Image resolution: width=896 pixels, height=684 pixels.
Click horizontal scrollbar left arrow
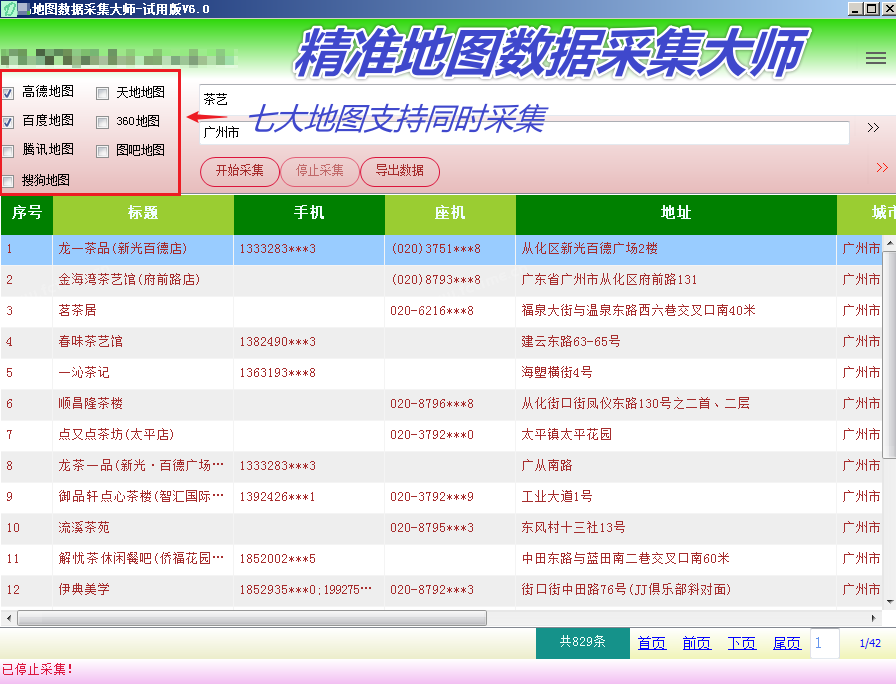click(8, 618)
